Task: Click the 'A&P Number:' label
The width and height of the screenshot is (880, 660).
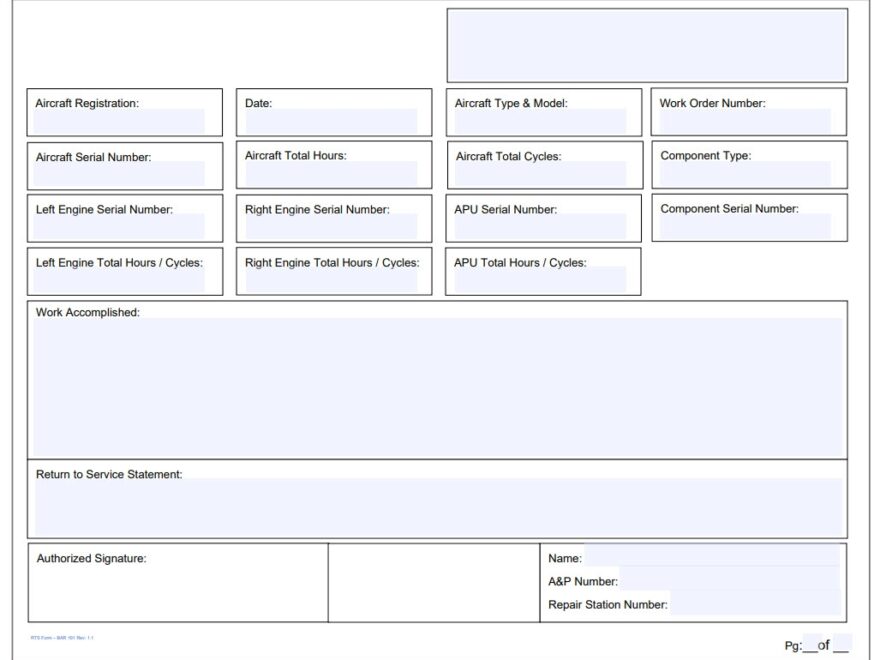Action: (583, 581)
